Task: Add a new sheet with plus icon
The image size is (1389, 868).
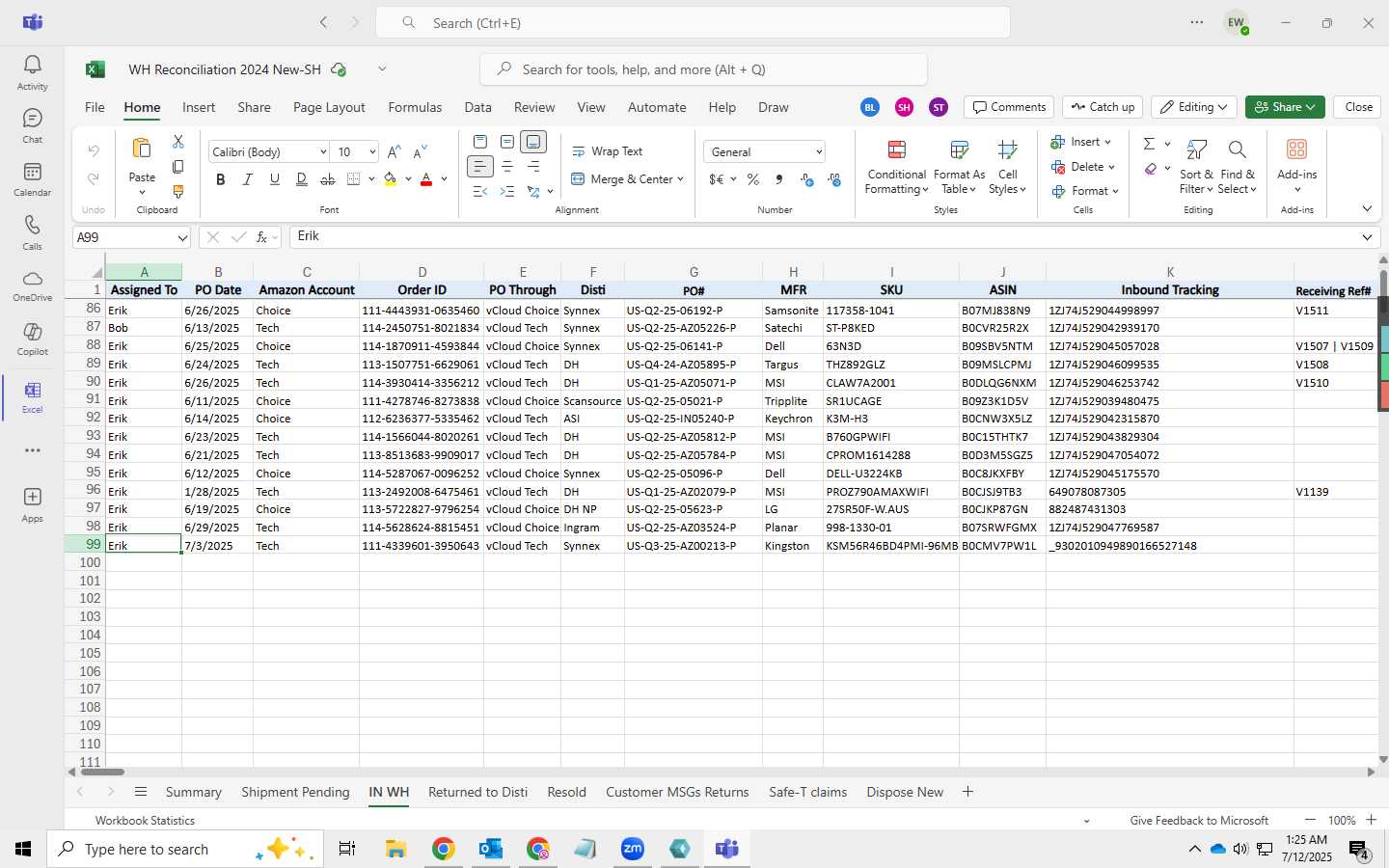Action: [967, 792]
